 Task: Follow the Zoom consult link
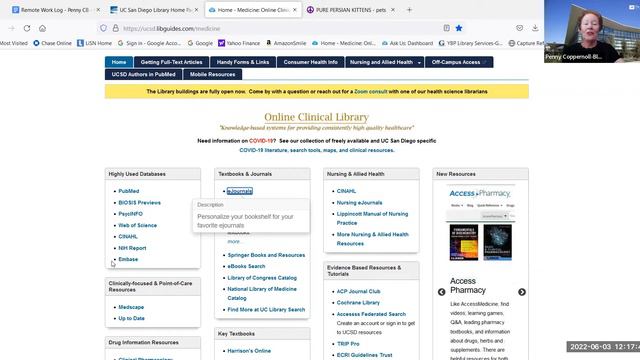[x=371, y=91]
